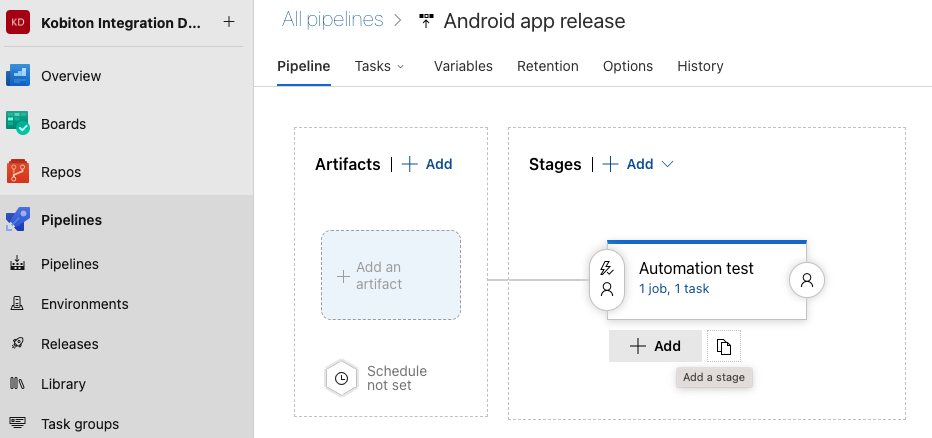Click the KD project avatar icon
932x438 pixels.
click(x=18, y=23)
